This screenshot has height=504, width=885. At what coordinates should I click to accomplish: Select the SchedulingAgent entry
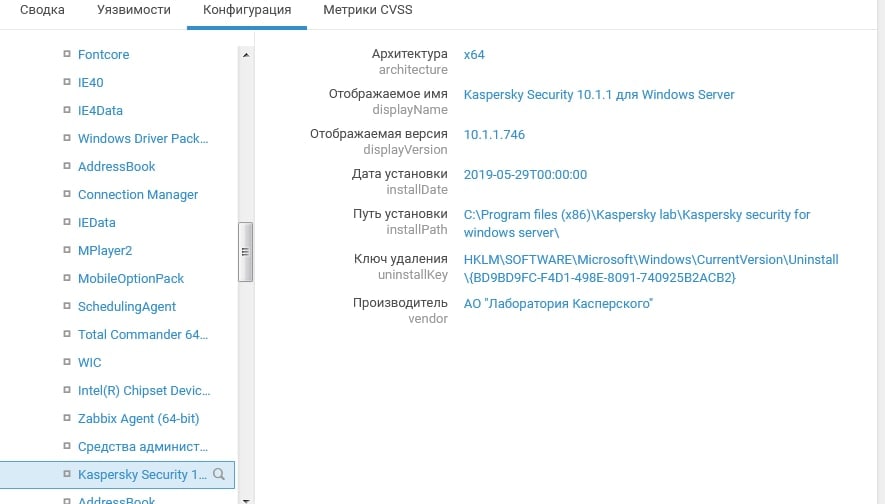click(x=127, y=306)
